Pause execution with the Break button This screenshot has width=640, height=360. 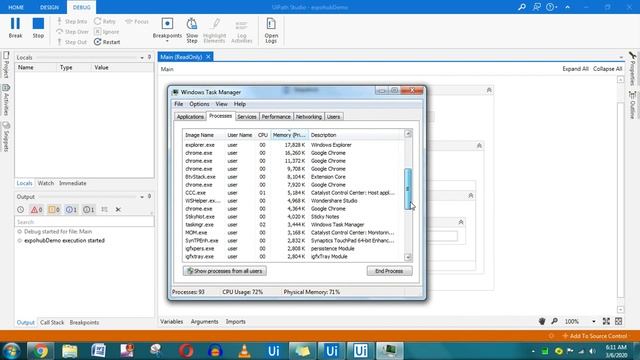click(15, 28)
